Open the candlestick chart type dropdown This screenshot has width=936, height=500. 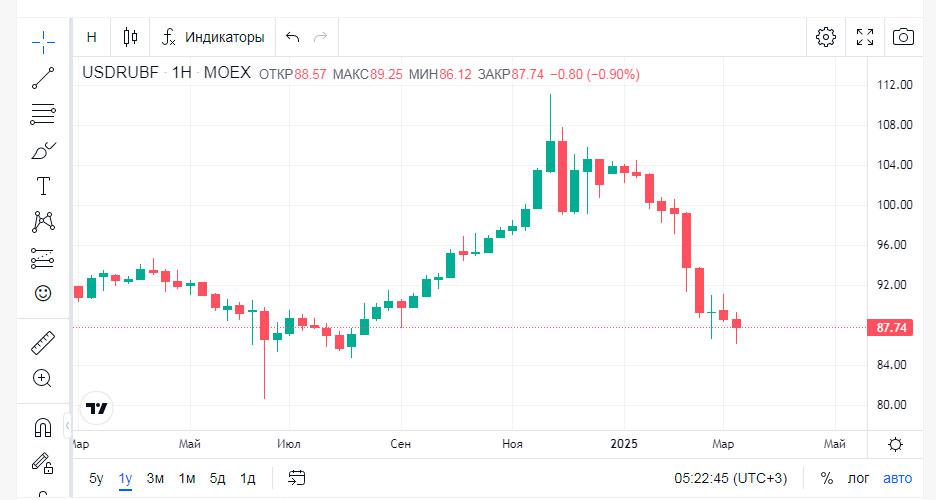click(130, 37)
